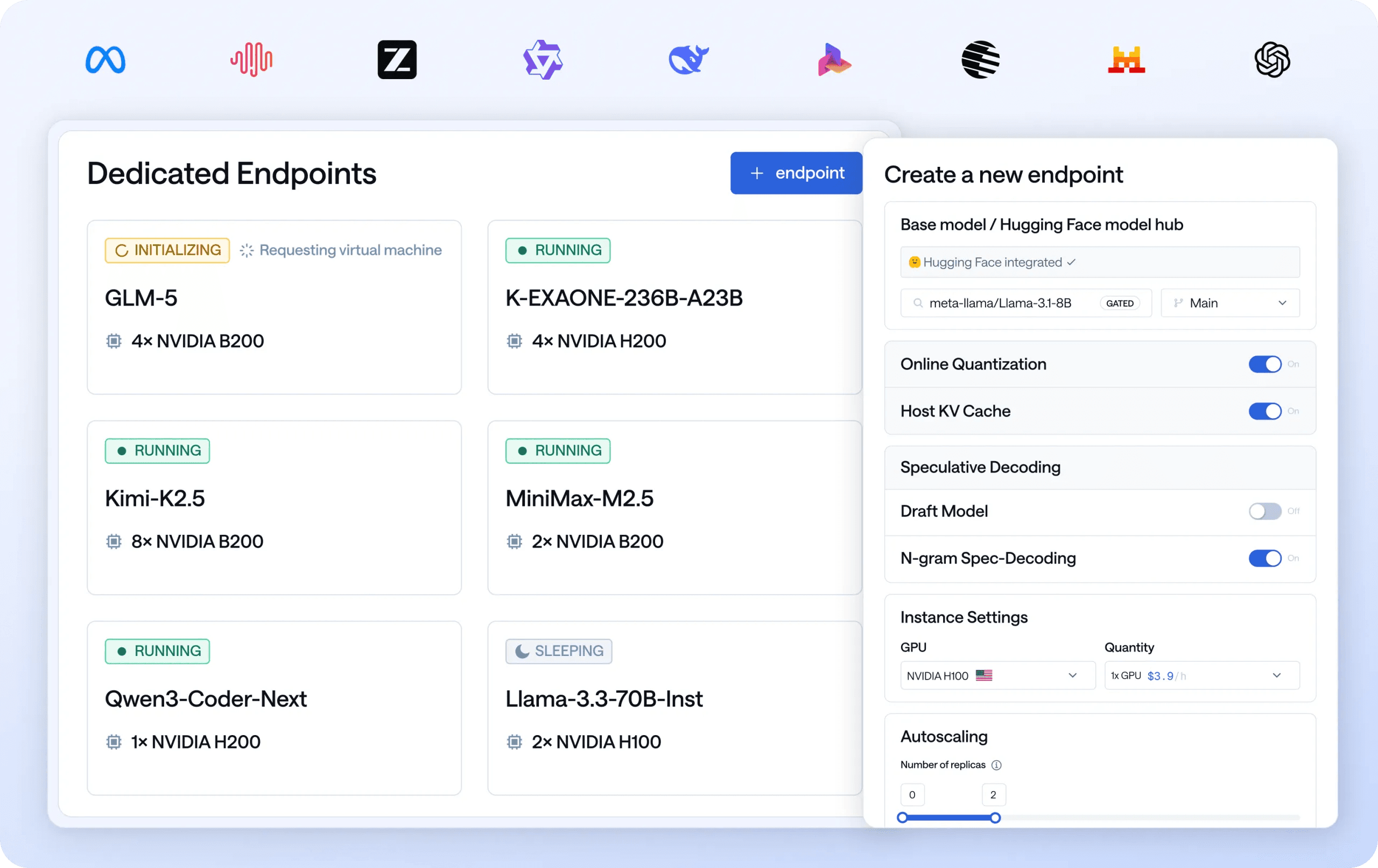Select the Kimi-K2.5 endpoint
Screen dimensions: 1378x868
click(x=274, y=507)
